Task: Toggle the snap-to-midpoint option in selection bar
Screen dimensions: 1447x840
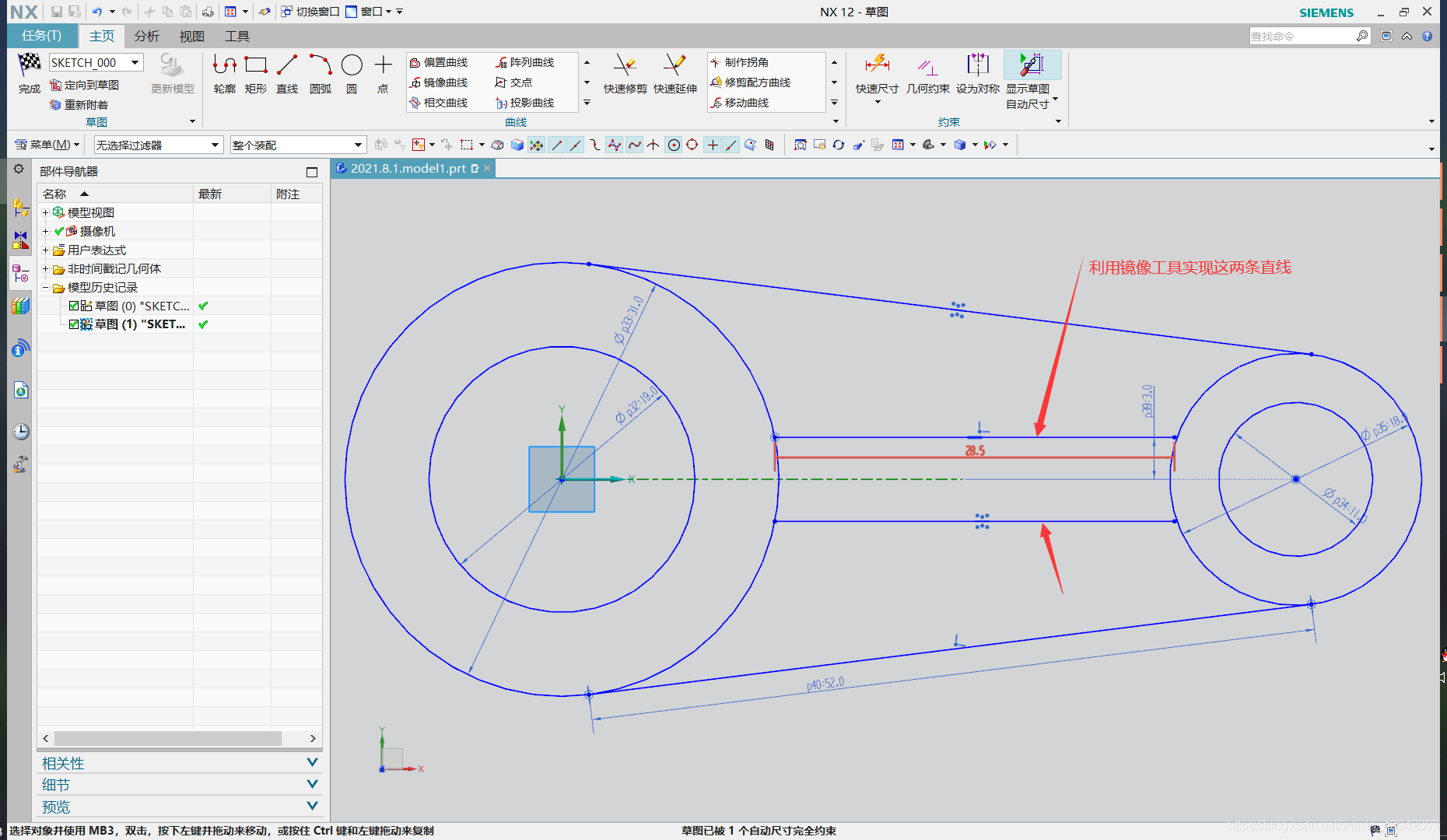Action: coord(576,145)
